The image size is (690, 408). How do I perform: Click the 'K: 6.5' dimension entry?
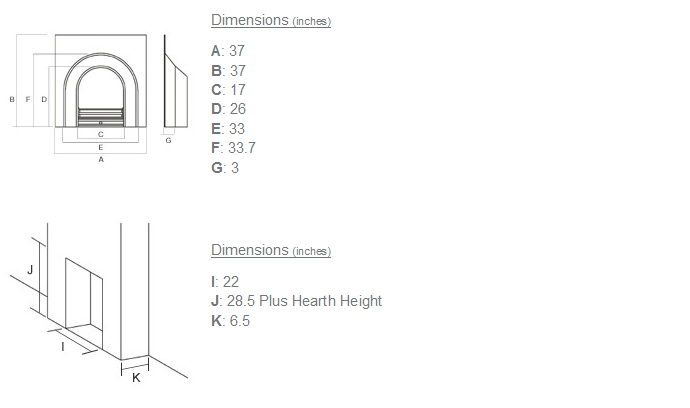point(230,321)
